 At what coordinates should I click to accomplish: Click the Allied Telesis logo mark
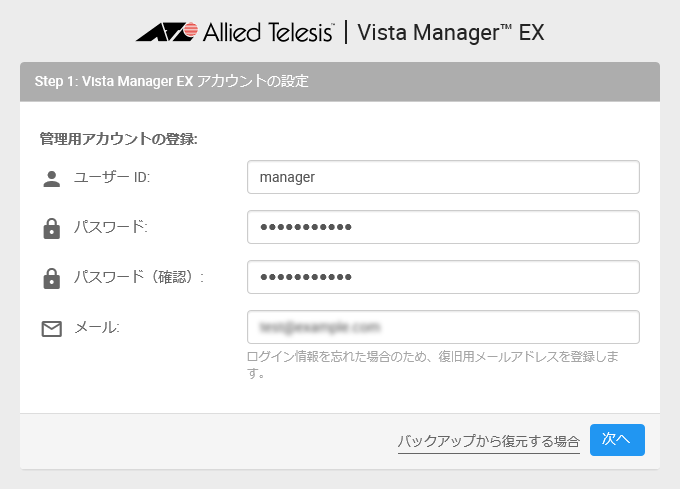(167, 32)
